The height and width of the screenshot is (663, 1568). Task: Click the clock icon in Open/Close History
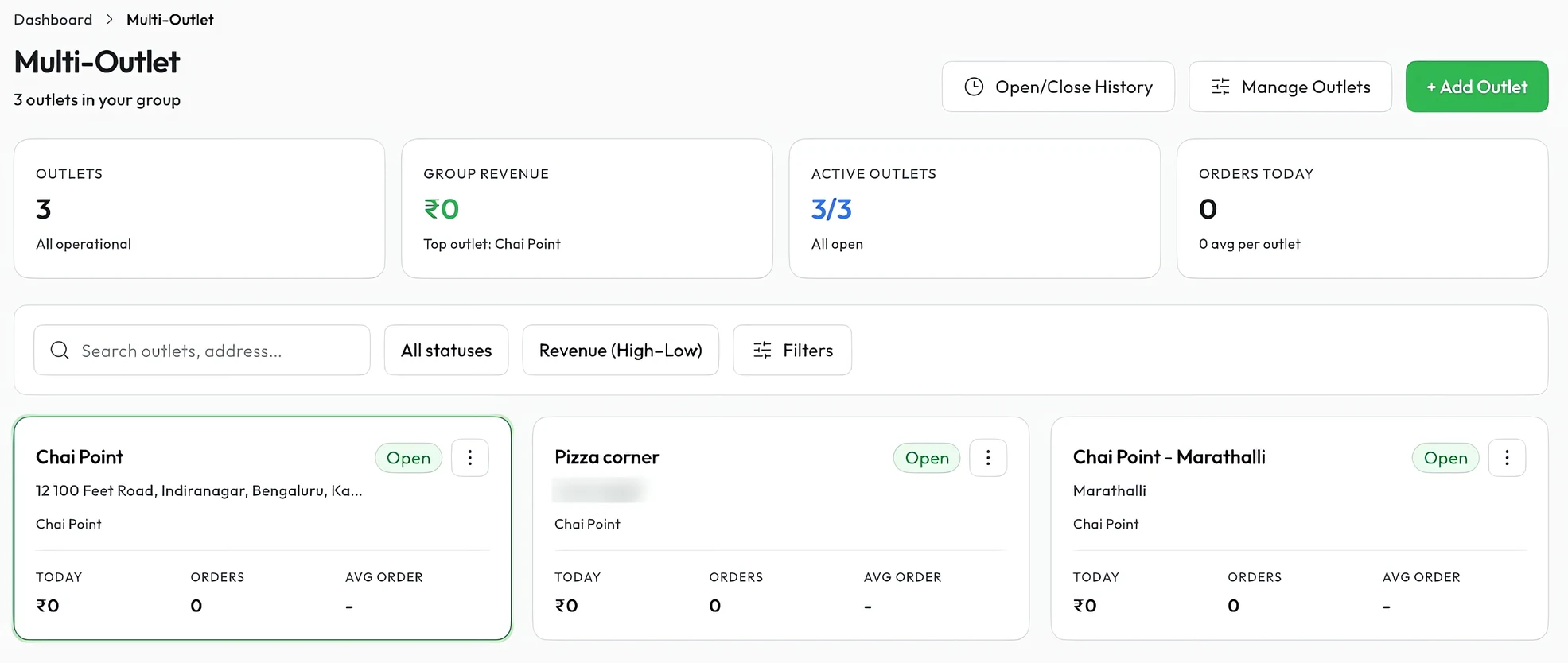coord(974,87)
